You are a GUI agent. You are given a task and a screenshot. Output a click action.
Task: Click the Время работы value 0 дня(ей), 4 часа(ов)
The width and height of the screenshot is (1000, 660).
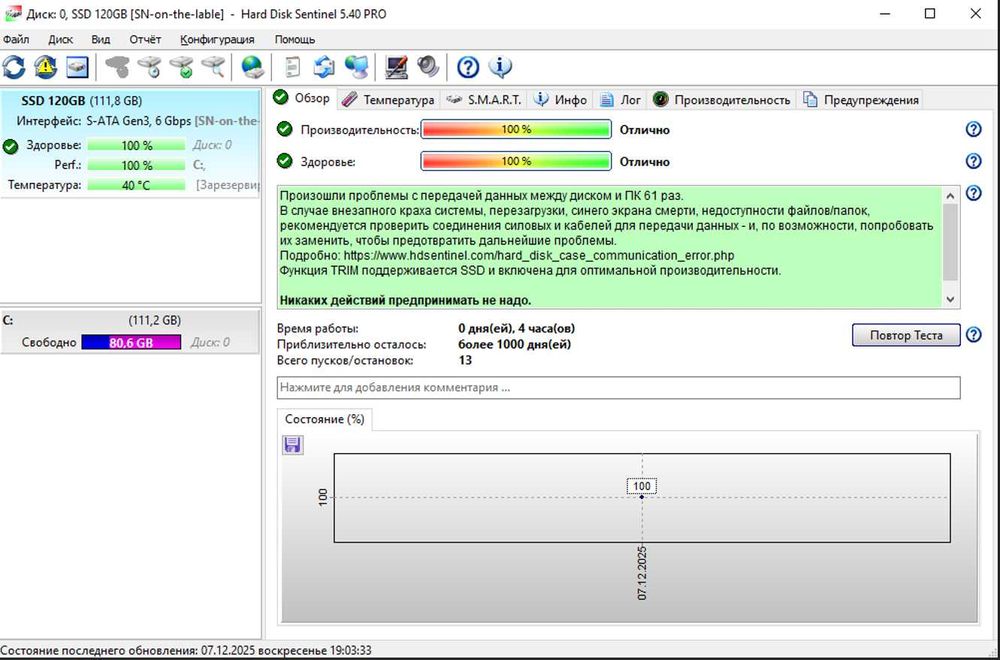(x=517, y=329)
